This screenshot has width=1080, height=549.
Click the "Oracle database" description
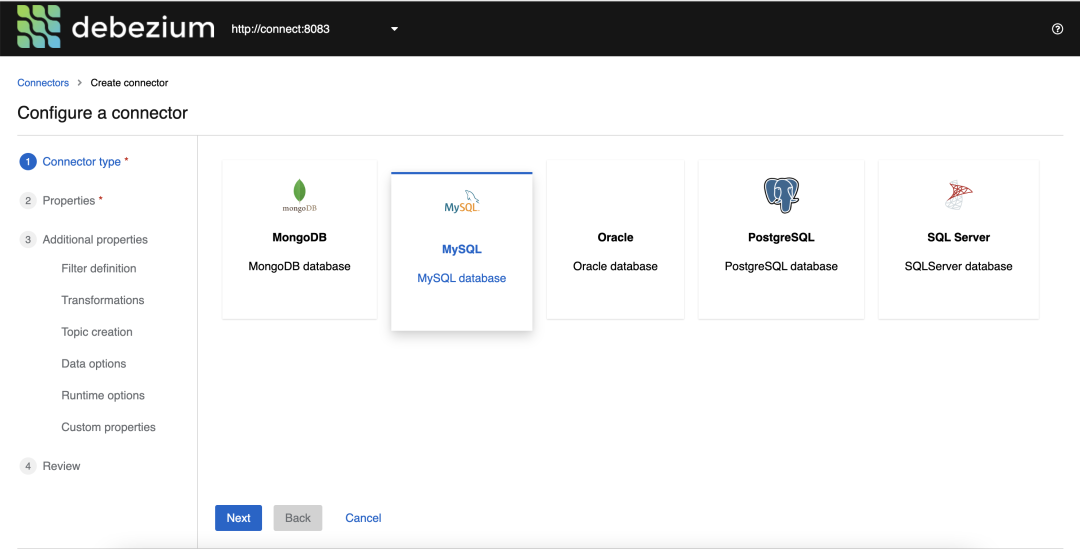(x=615, y=267)
